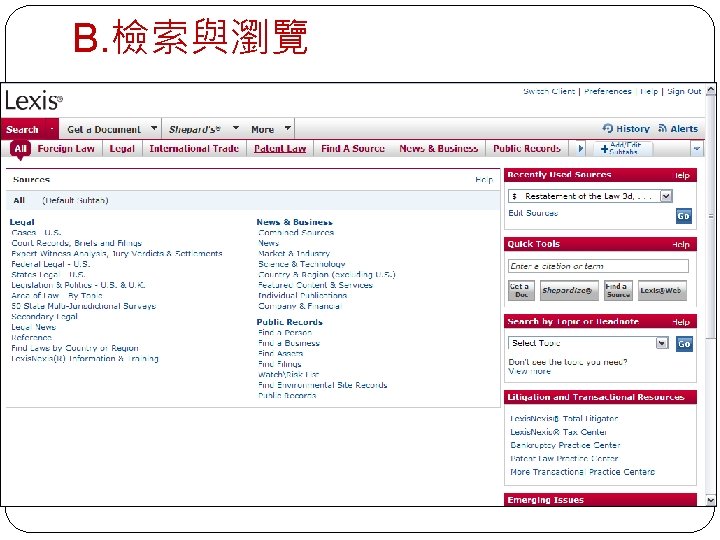Screen dimensions: 720x540
Task: Switch to Public Records subtab
Action: [527, 149]
